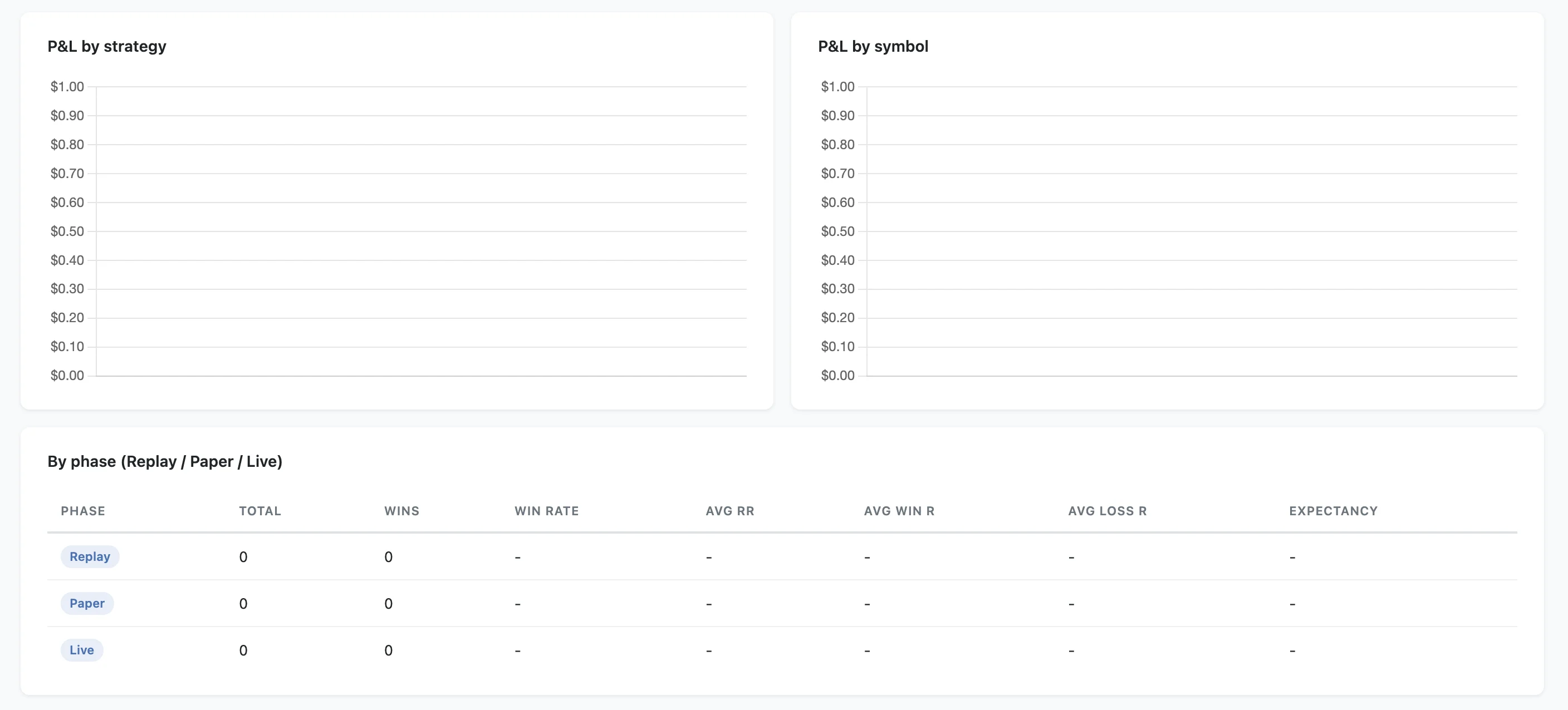Select the TOTAL column header
This screenshot has height=710, width=1568.
point(260,511)
